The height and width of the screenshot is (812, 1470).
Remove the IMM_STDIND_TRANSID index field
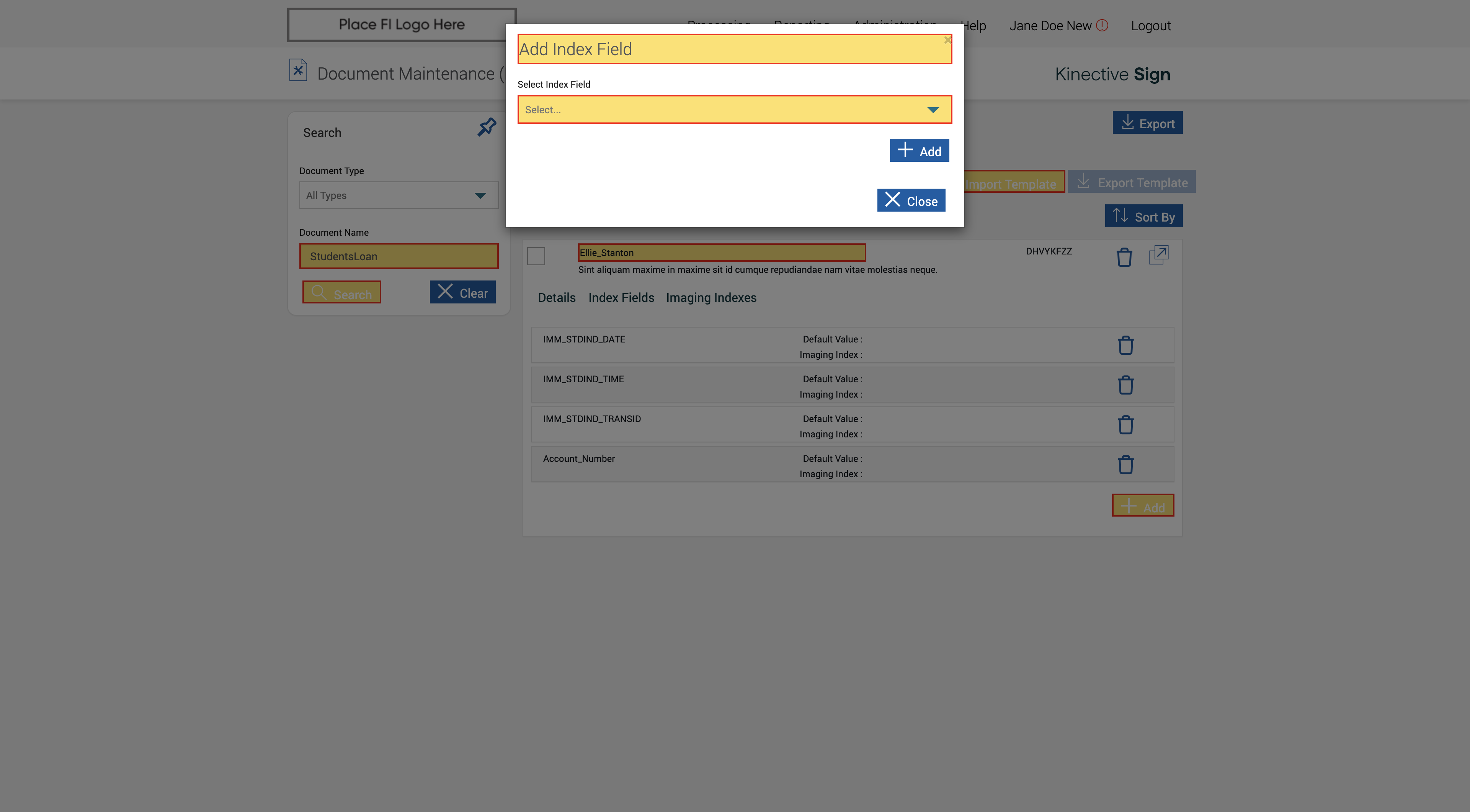tap(1125, 426)
